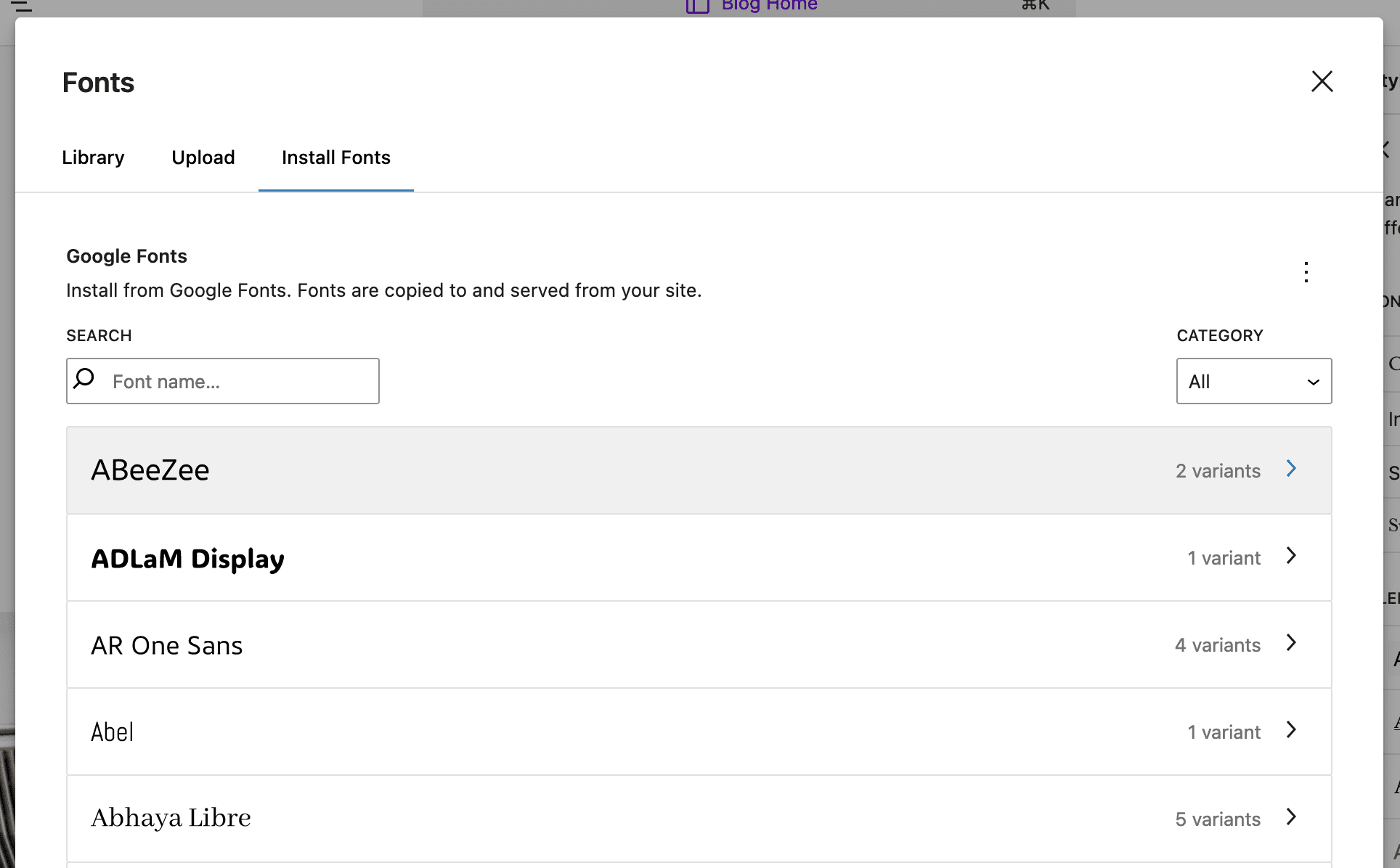Close the Fonts dialog
The image size is (1400, 868).
point(1322,81)
